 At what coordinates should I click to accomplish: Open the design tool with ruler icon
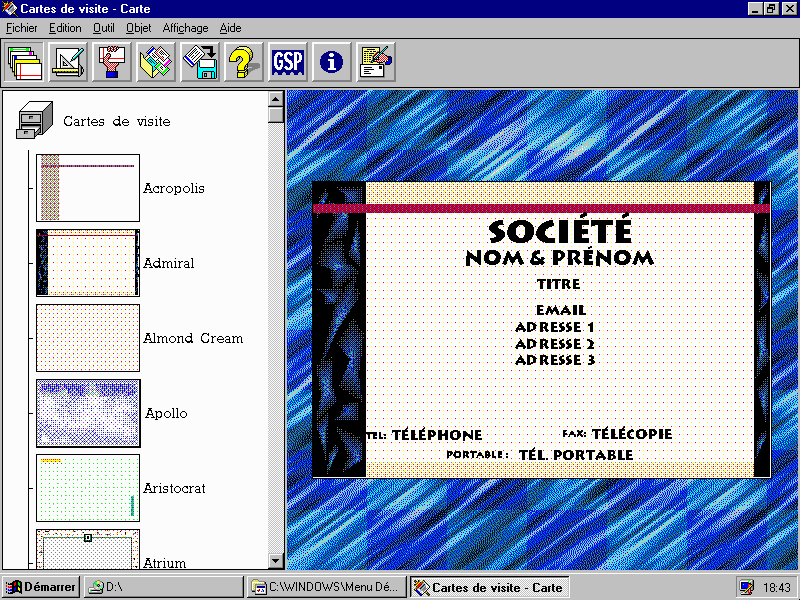68,62
